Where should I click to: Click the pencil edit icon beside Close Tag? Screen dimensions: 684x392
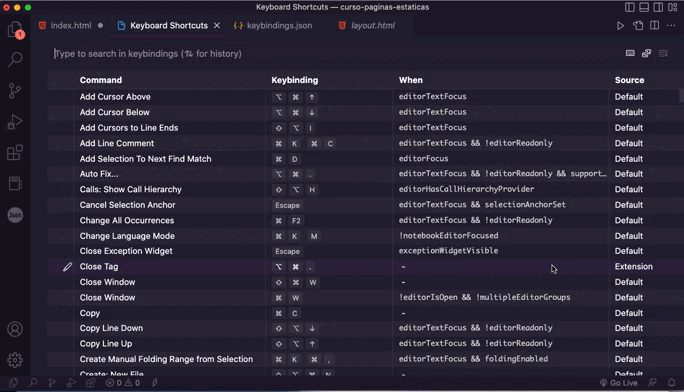click(67, 266)
